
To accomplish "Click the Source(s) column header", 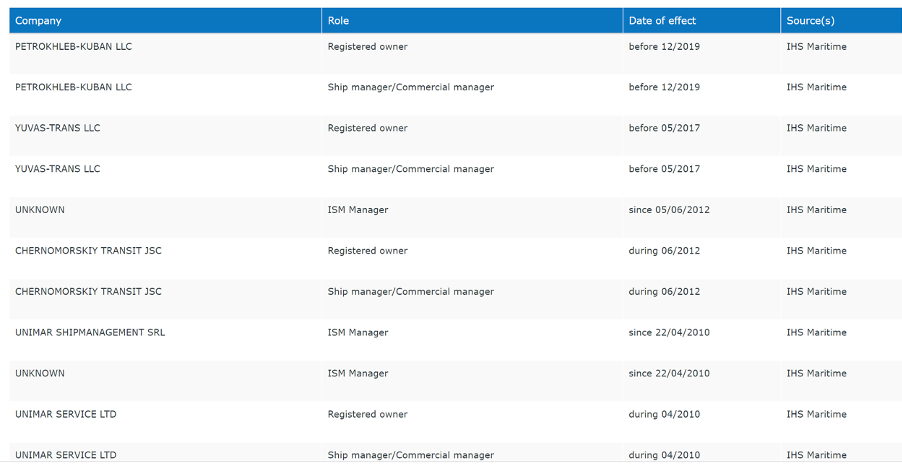I will point(810,21).
